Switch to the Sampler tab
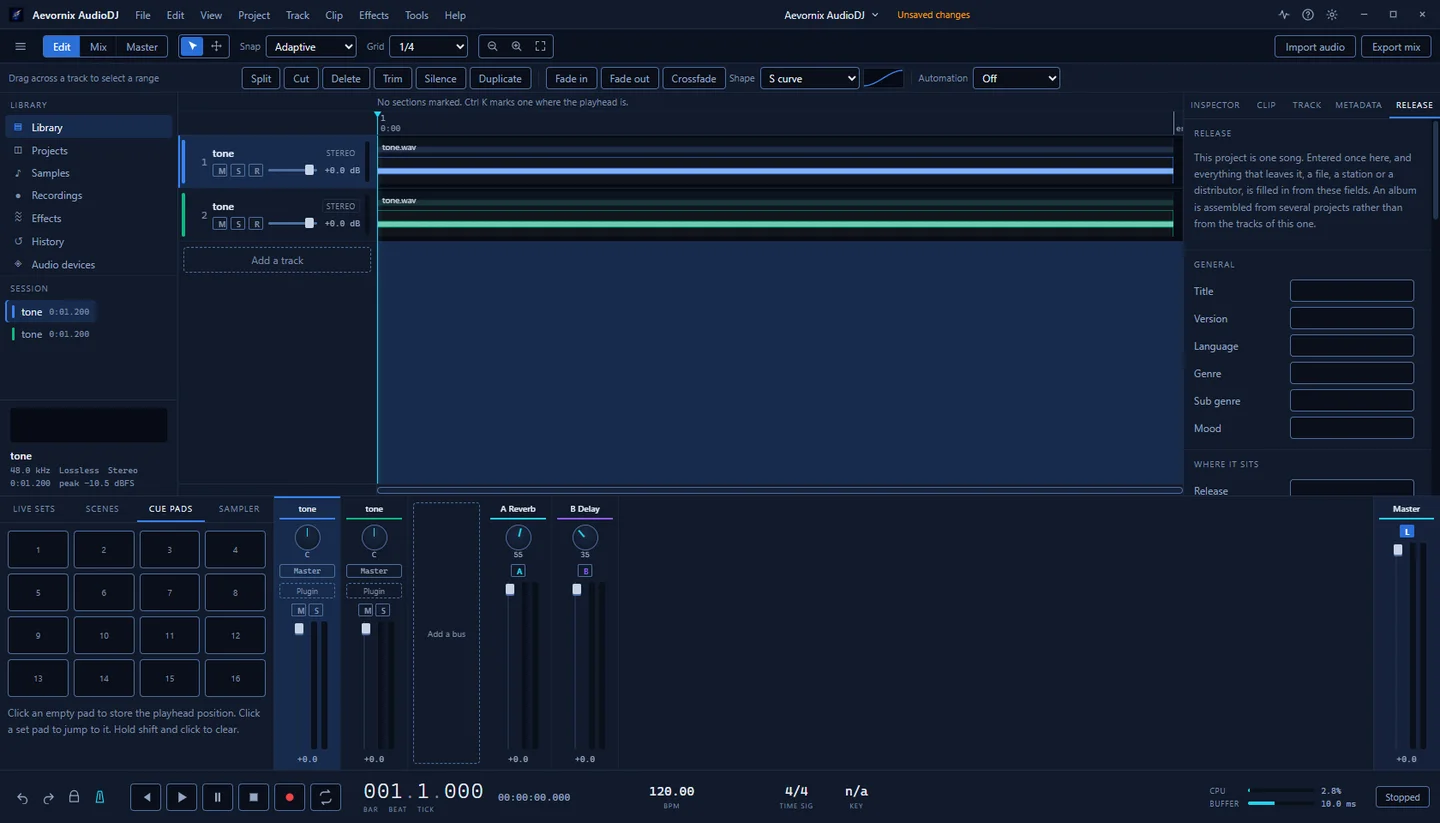This screenshot has width=1440, height=823. (x=239, y=509)
